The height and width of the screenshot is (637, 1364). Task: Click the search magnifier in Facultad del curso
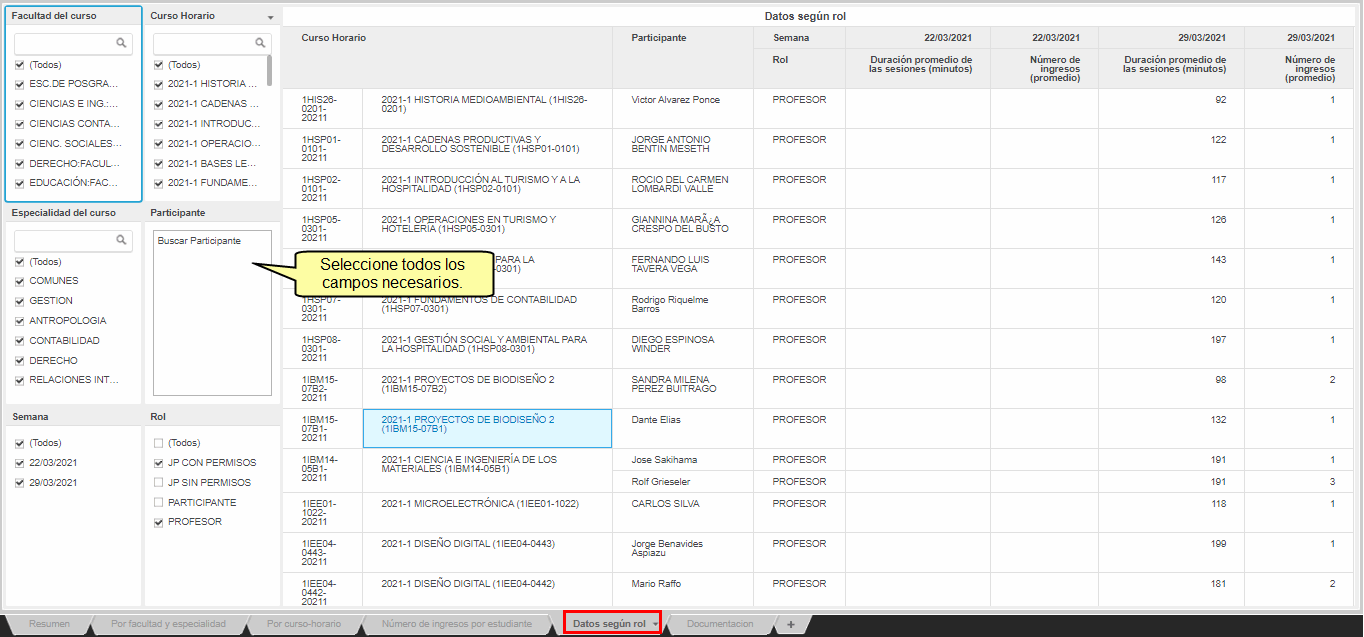coord(121,43)
